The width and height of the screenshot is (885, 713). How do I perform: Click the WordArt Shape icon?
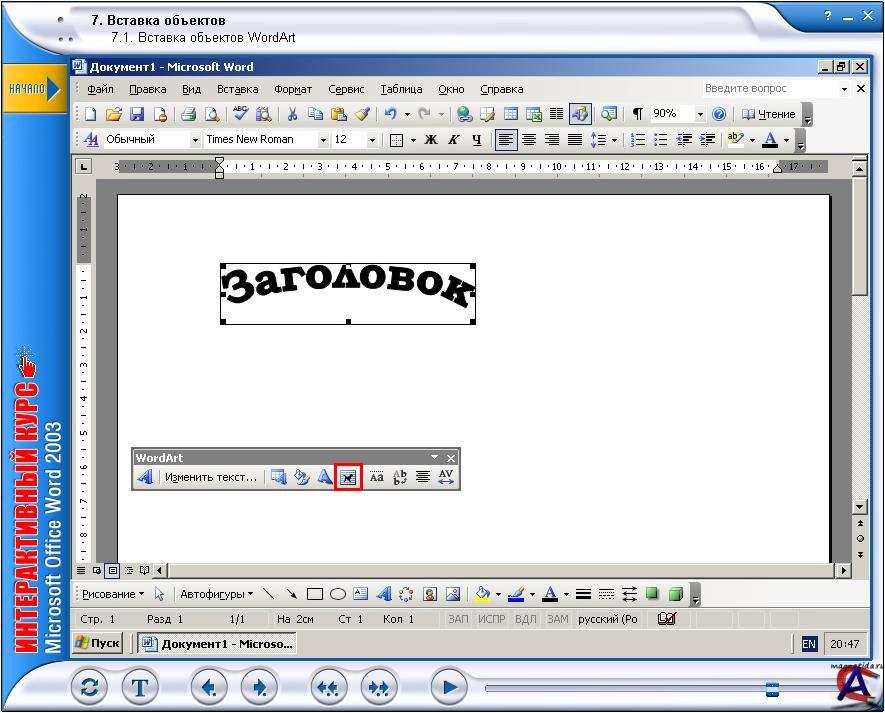(325, 477)
